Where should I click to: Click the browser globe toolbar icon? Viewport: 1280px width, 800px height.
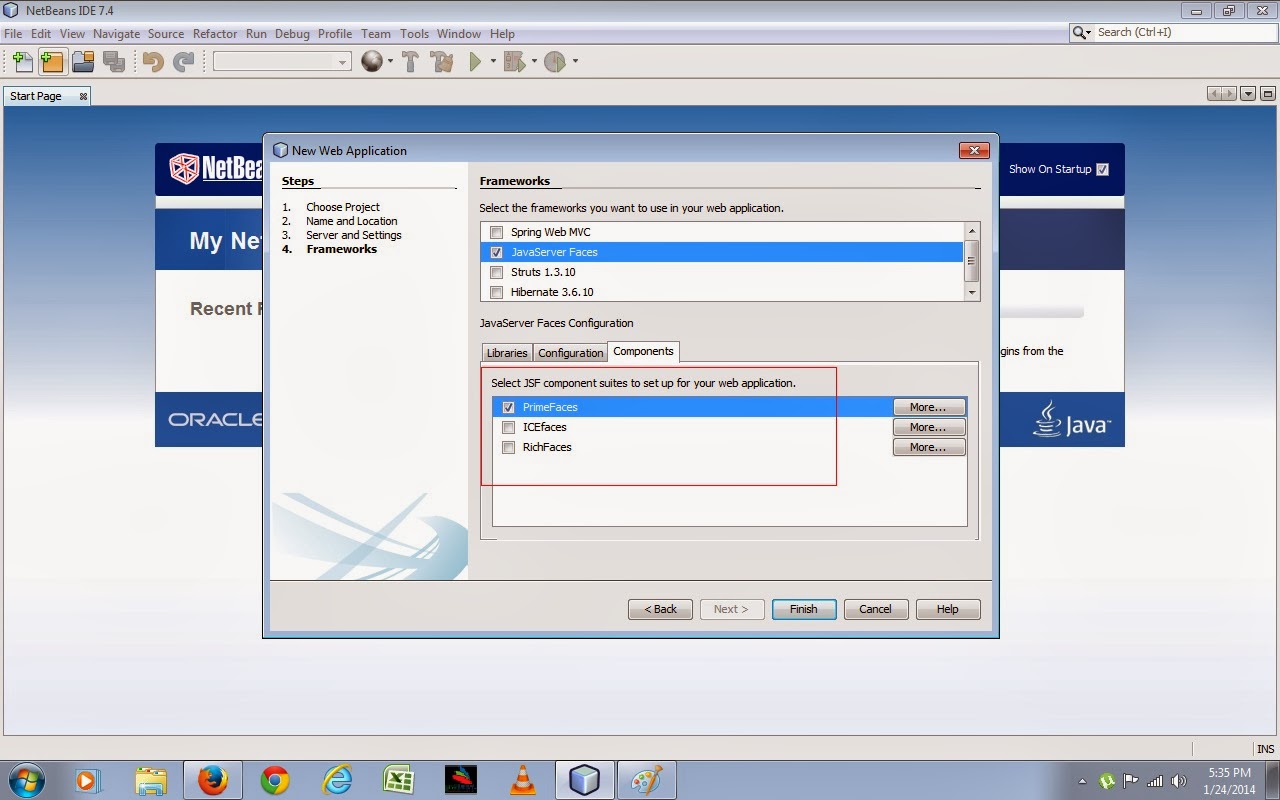pyautogui.click(x=372, y=62)
